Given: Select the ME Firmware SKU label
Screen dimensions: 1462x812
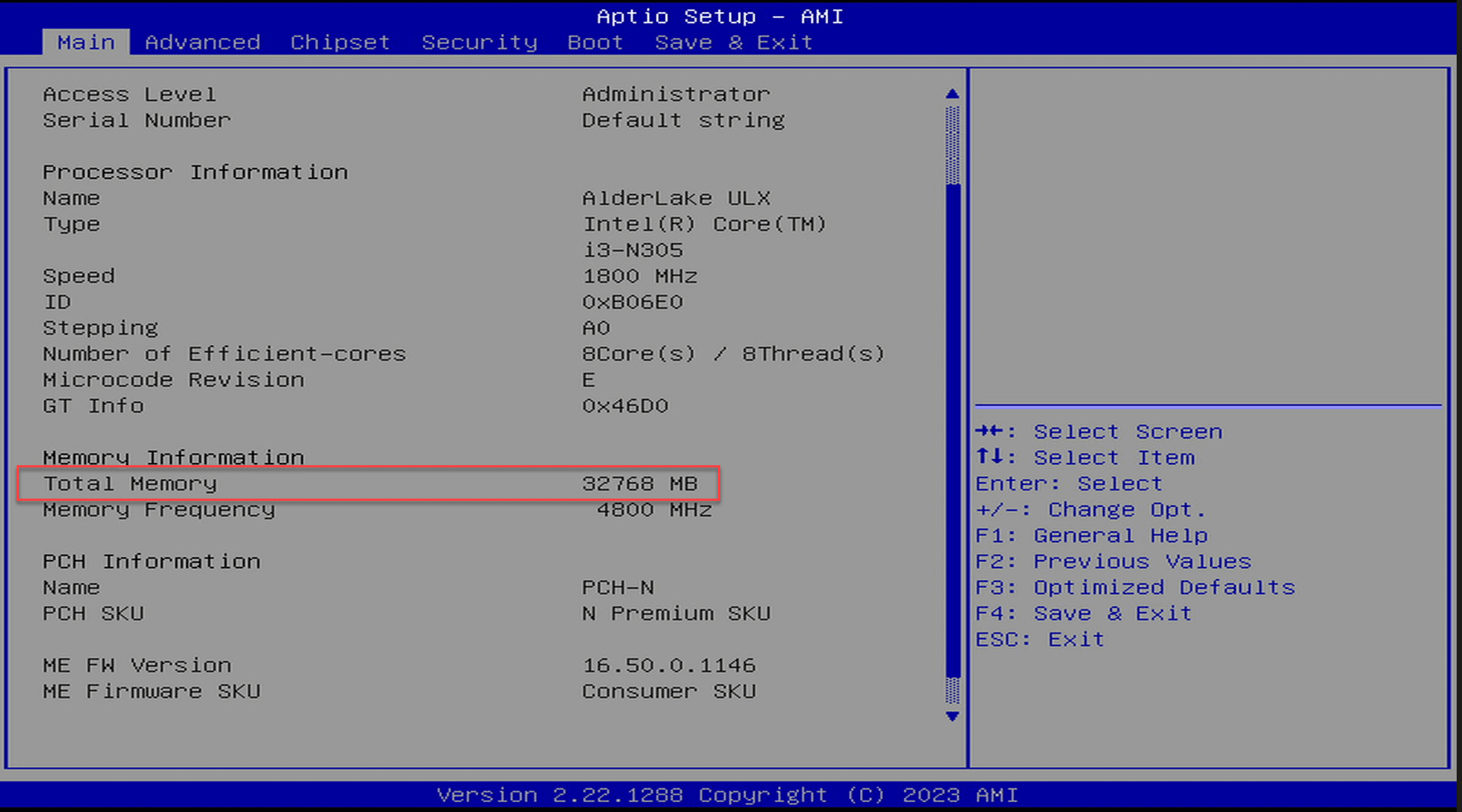Looking at the screenshot, I should coord(151,691).
